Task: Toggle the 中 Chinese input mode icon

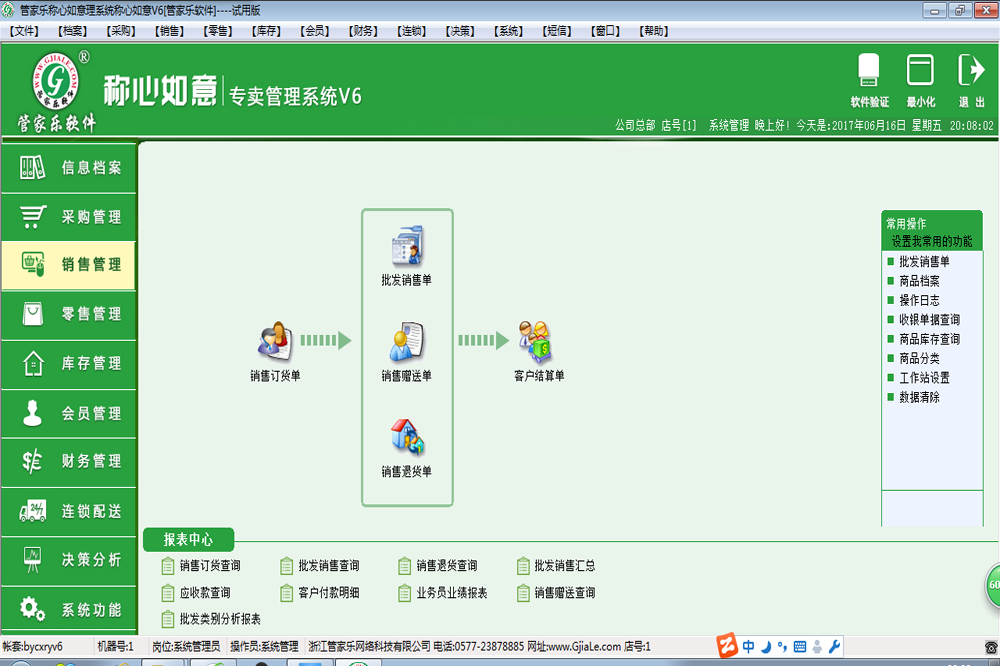Action: point(748,646)
